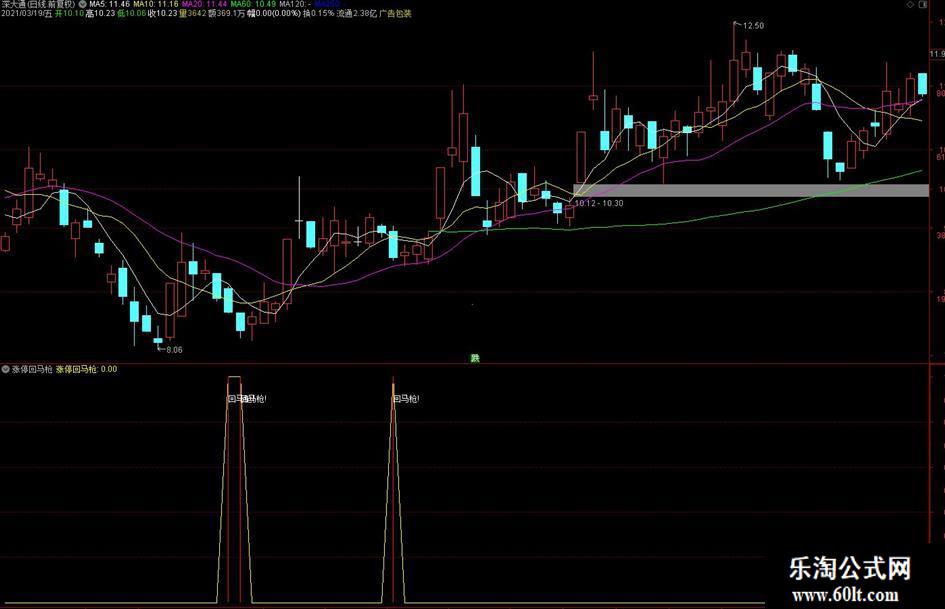Click the panel layout icon in the top-right corner

coord(923,4)
